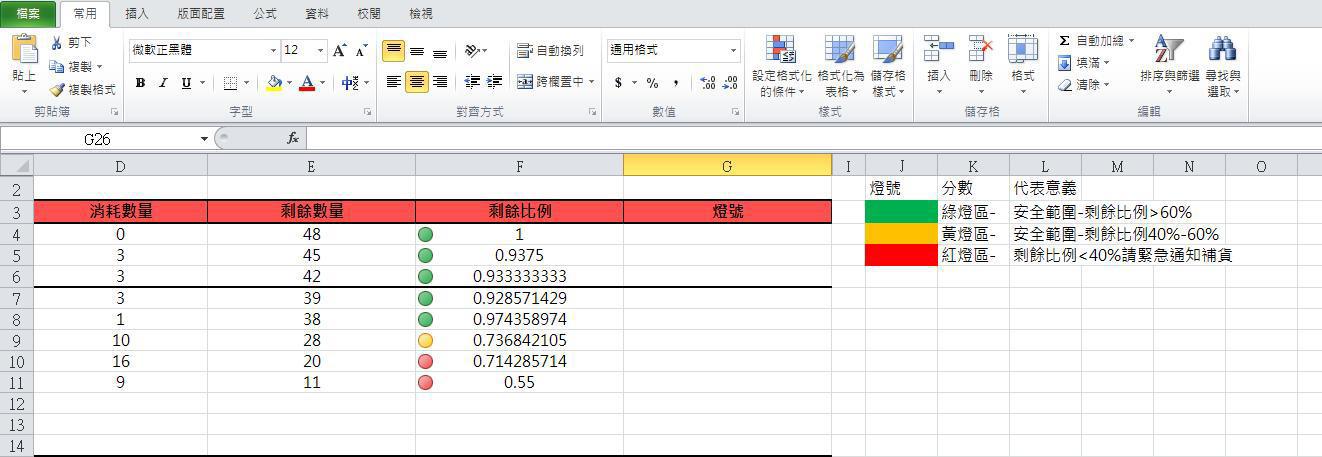The width and height of the screenshot is (1322, 457).
Task: Click the green swatch cell under 燈號
Action: coord(901,212)
